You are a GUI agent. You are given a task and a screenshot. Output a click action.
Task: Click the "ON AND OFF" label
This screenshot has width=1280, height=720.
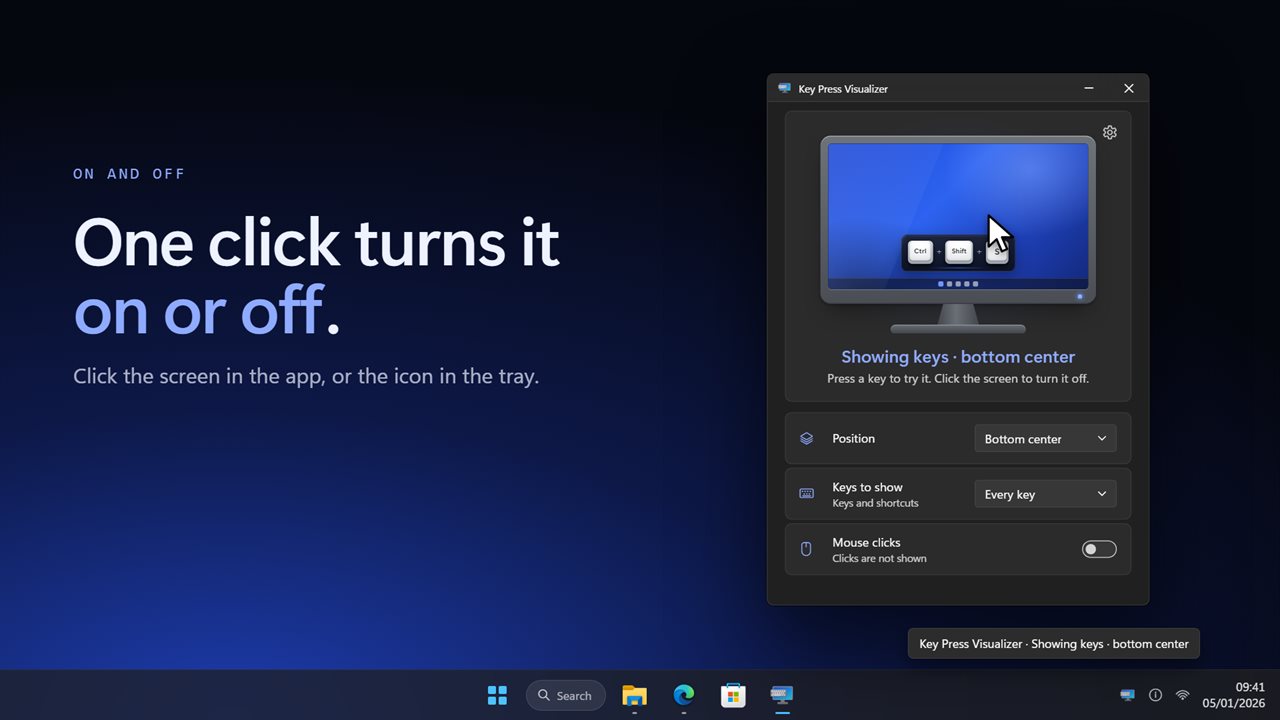click(x=129, y=174)
